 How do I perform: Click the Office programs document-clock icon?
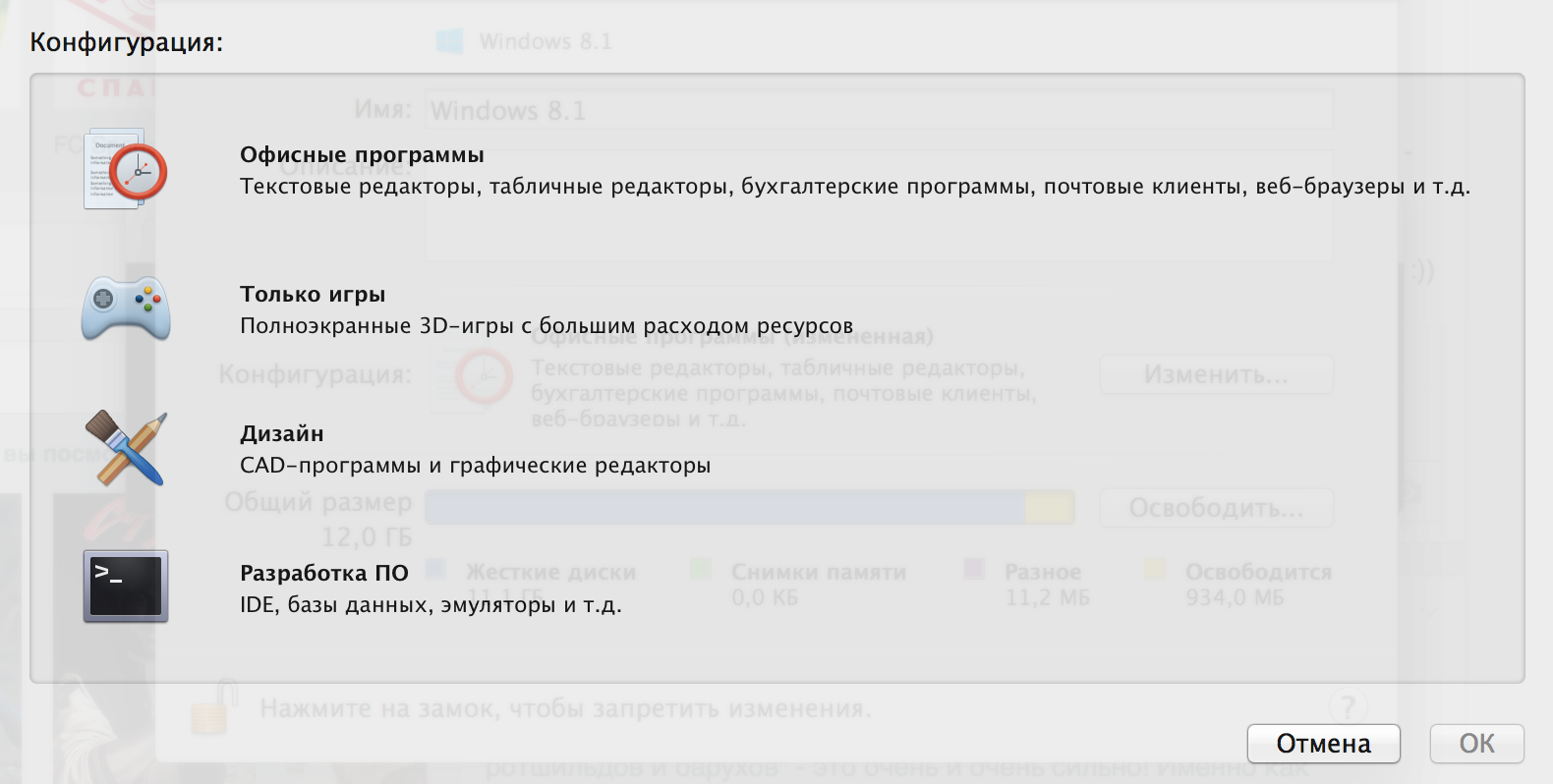coord(126,169)
